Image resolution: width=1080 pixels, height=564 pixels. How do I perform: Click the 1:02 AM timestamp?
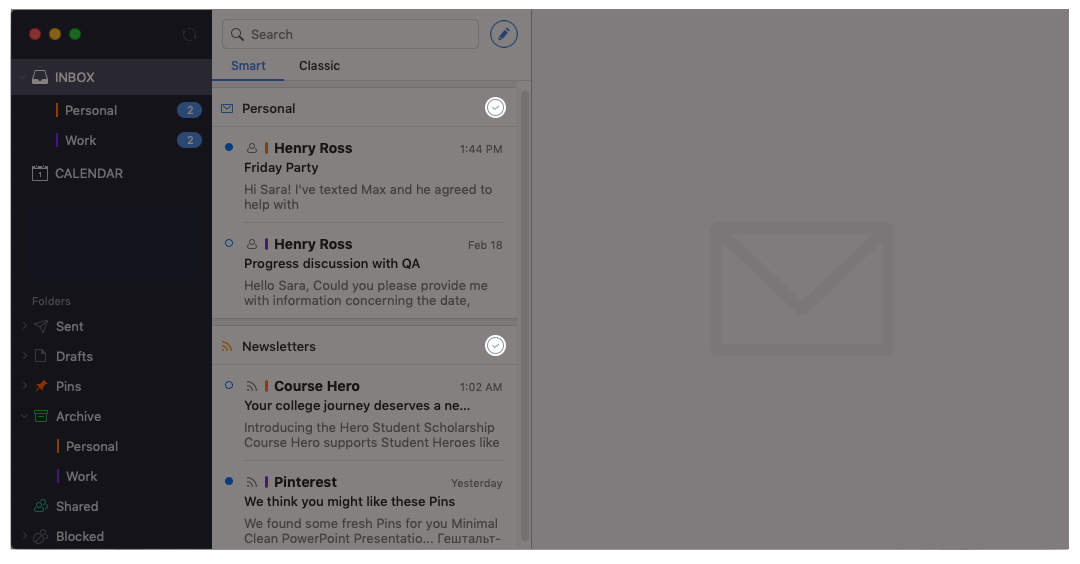tap(481, 387)
